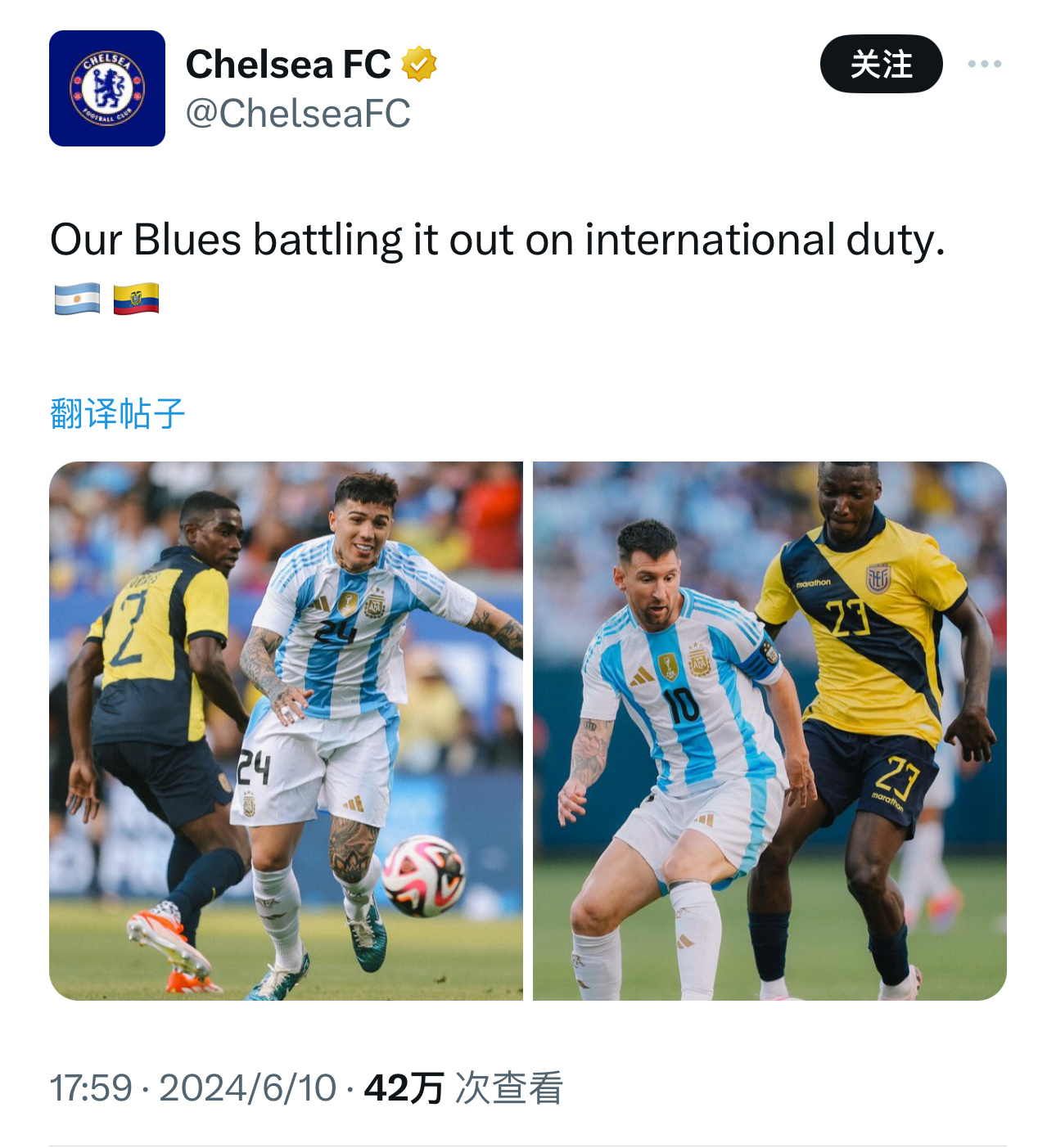Select the tweet text about international duty
Image resolution: width=1056 pixels, height=1148 pixels.
tap(498, 241)
